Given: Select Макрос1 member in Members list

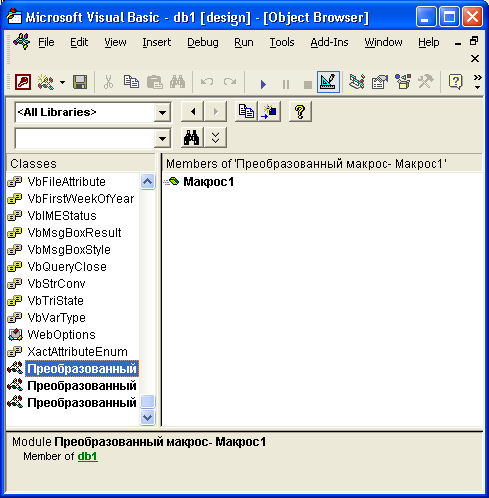Looking at the screenshot, I should (209, 182).
